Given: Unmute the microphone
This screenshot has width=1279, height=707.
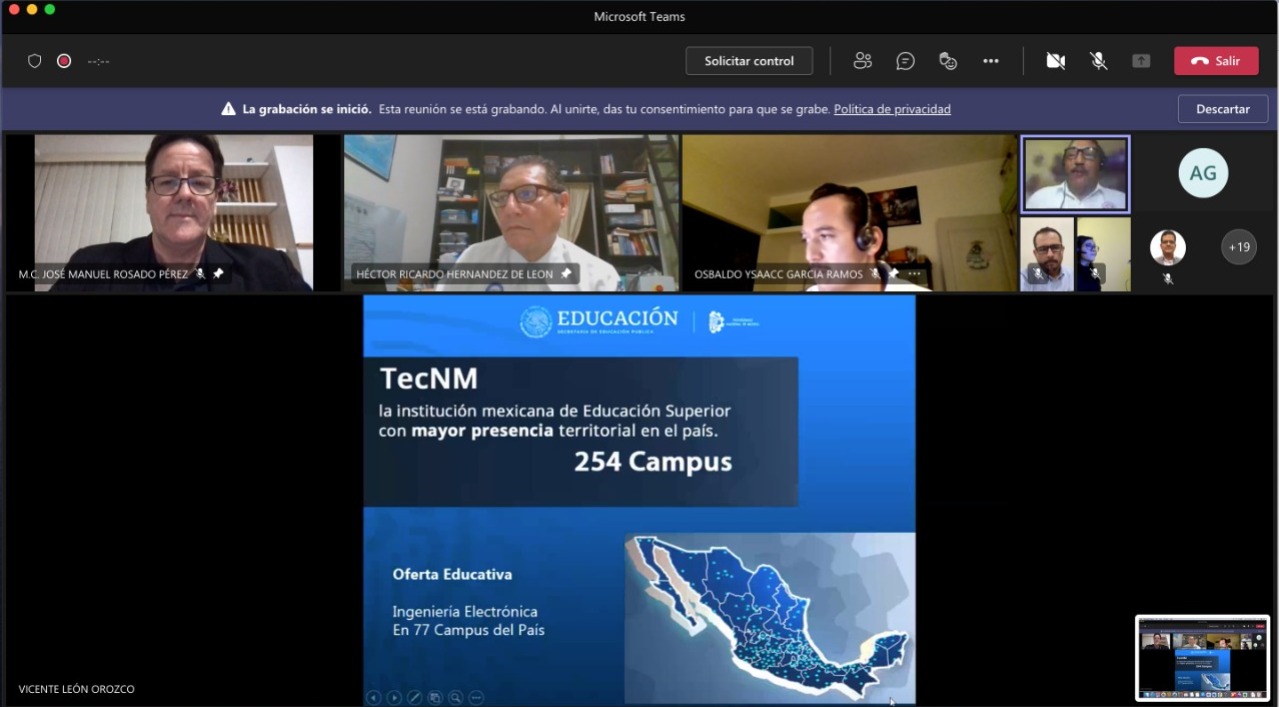Looking at the screenshot, I should pyautogui.click(x=1098, y=61).
